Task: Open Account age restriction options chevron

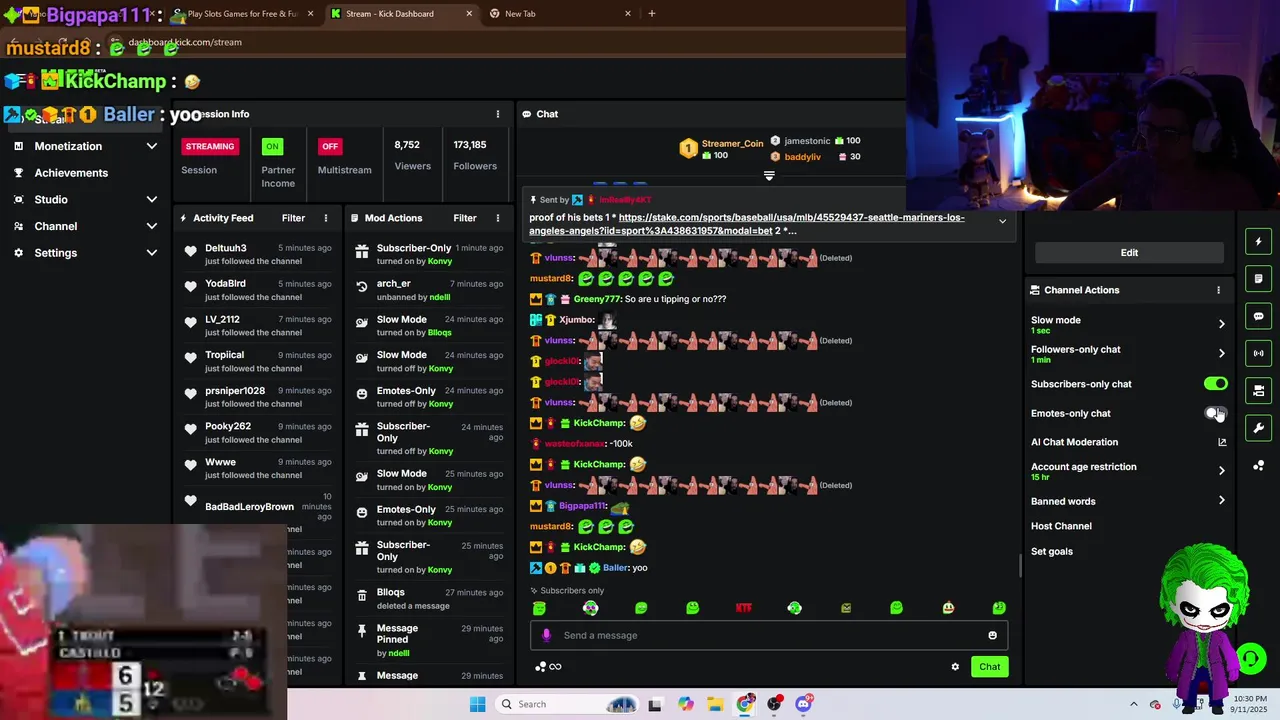Action: click(x=1221, y=470)
